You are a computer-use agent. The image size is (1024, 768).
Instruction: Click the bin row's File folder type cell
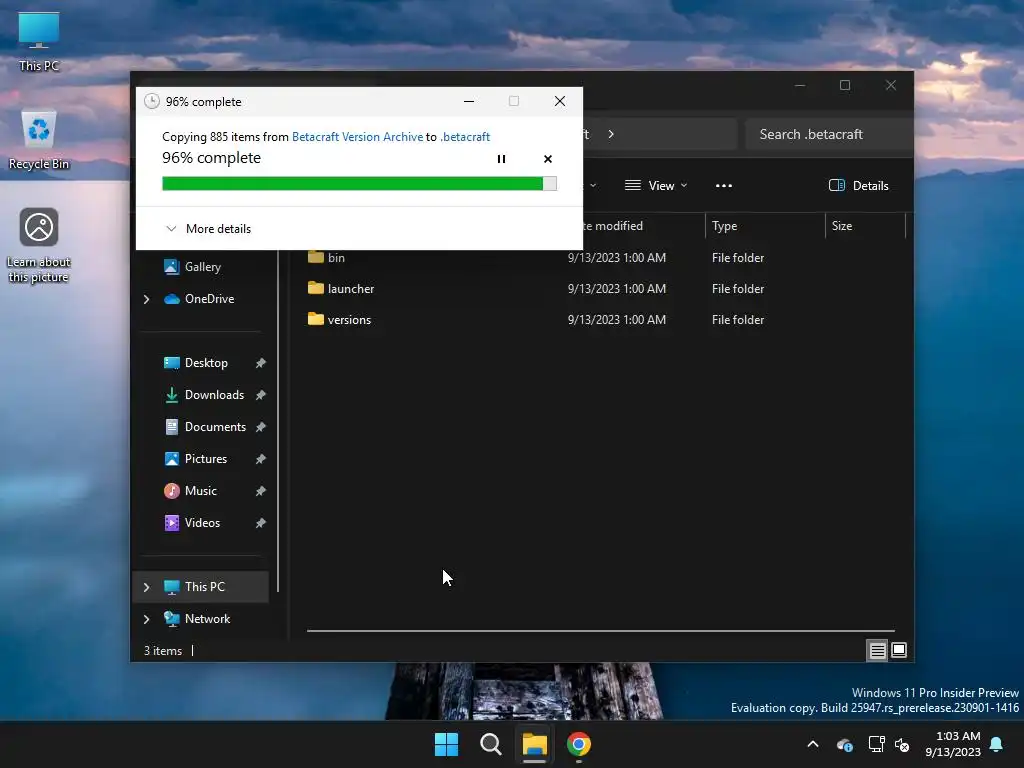pyautogui.click(x=737, y=257)
